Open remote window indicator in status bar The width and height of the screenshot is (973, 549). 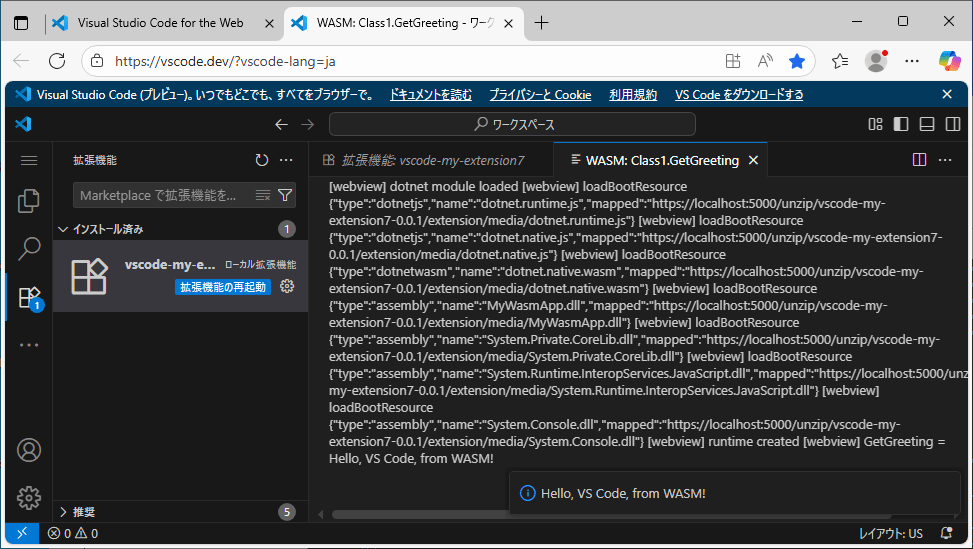(22, 533)
